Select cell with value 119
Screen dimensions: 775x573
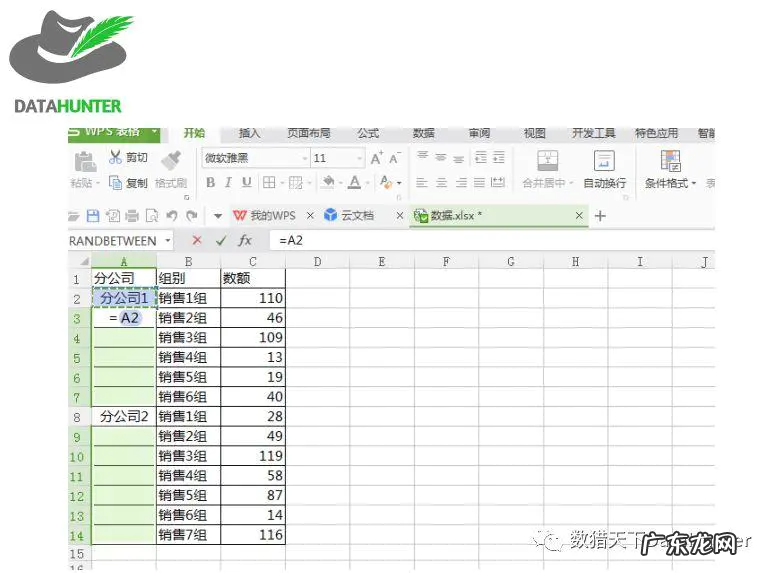tap(253, 456)
